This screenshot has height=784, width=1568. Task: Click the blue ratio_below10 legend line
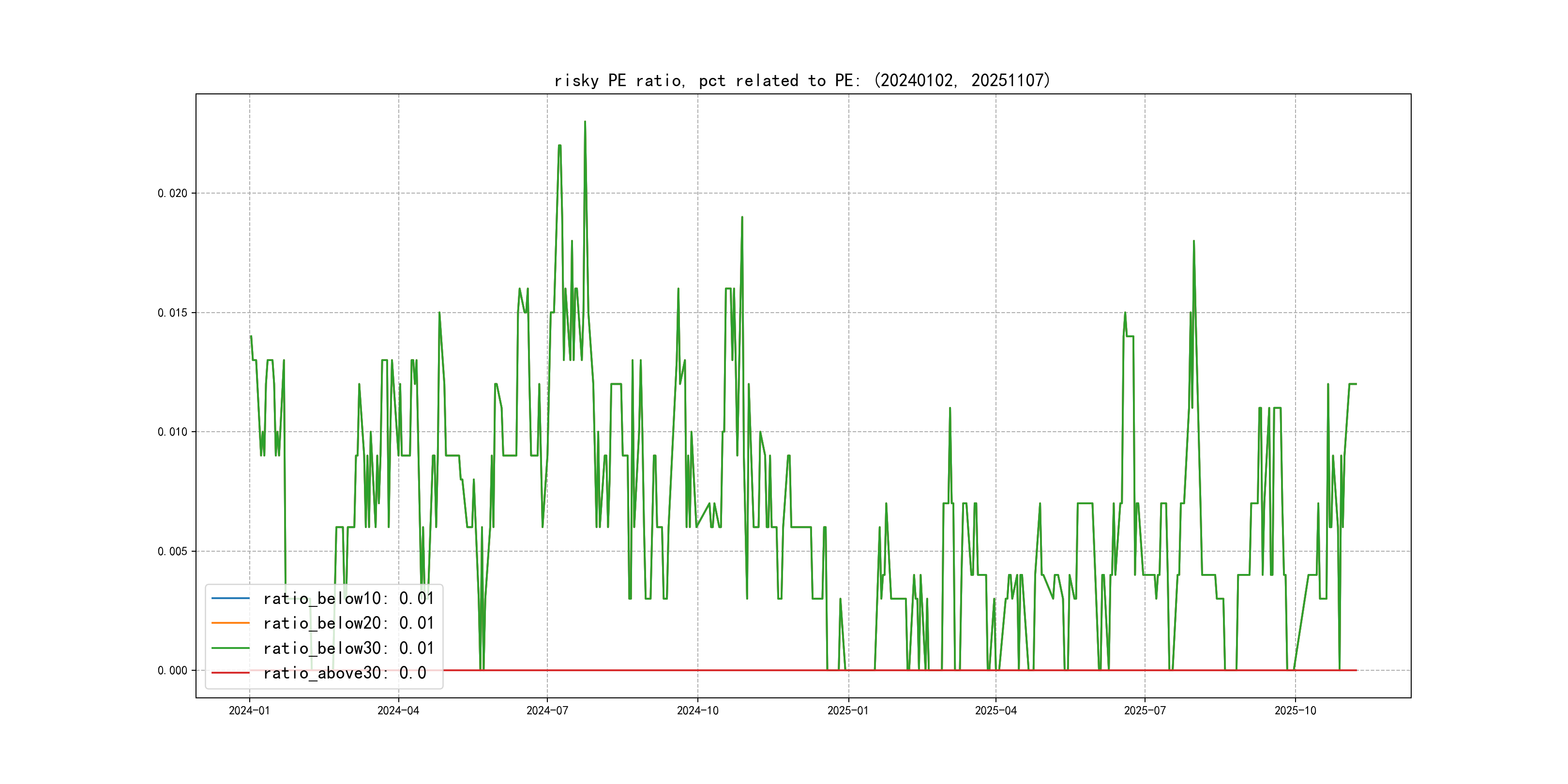(x=230, y=598)
